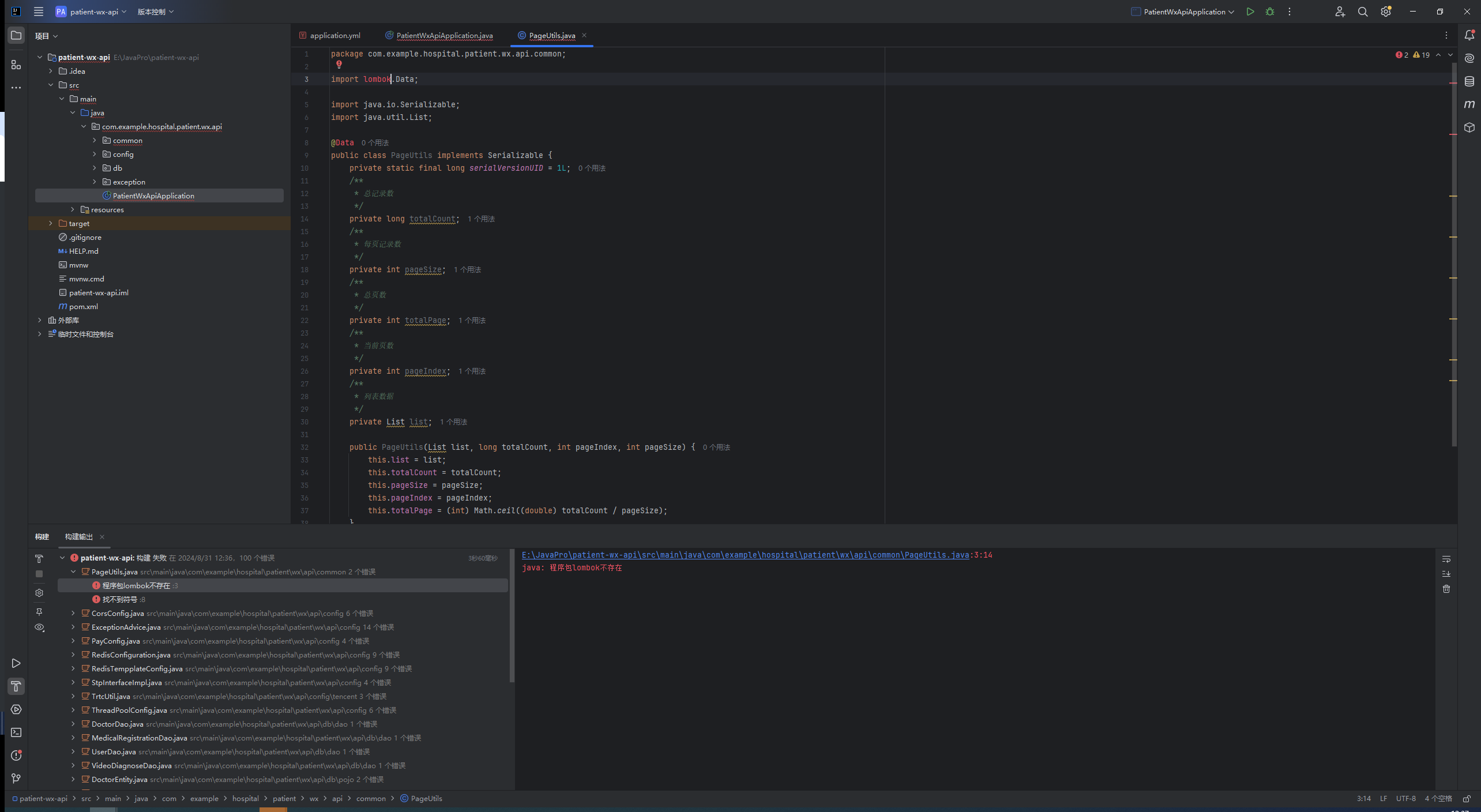1481x812 pixels.
Task: Open editor tabs options menu
Action: (x=1446, y=36)
